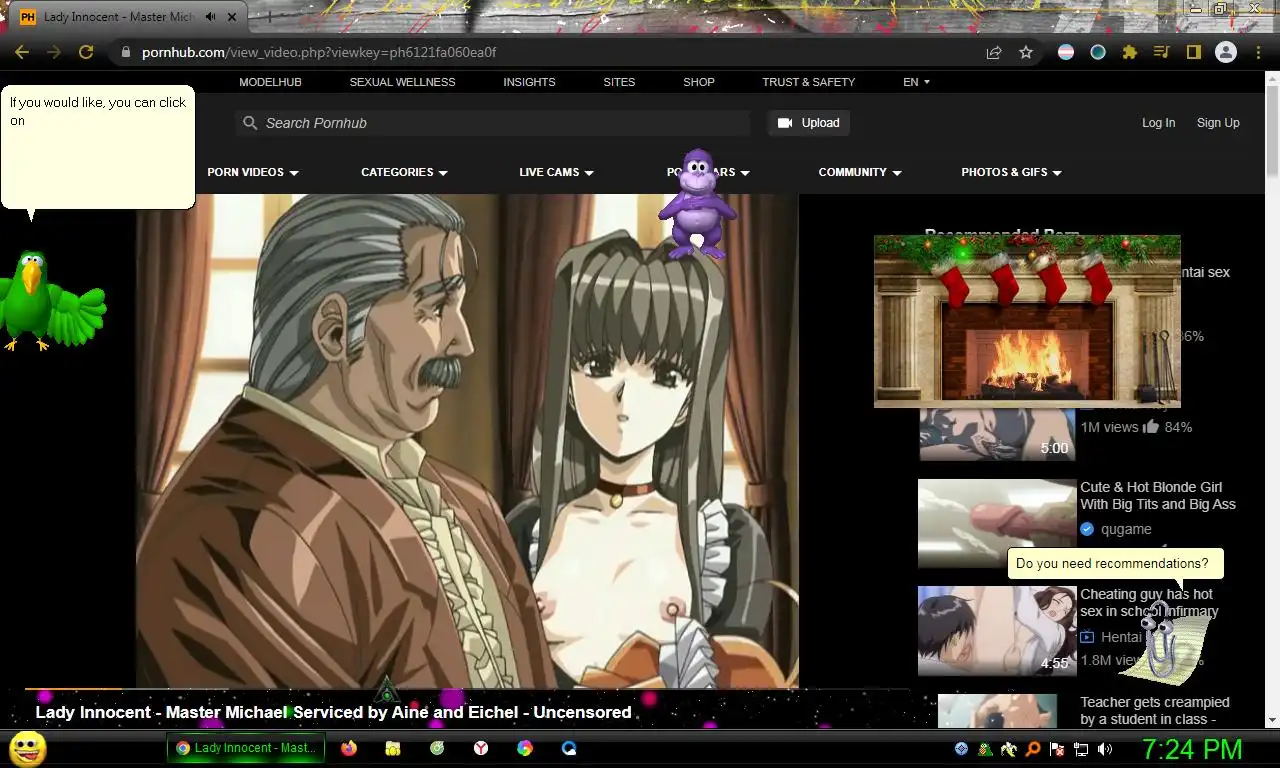Click the green parrot assistant
Image resolution: width=1280 pixels, height=768 pixels.
pos(50,300)
